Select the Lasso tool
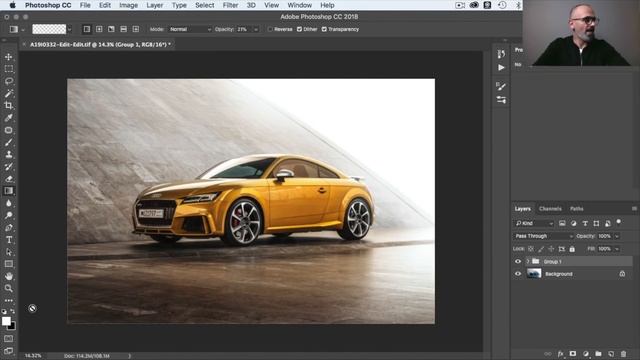Viewport: 640px width, 360px height. point(9,81)
